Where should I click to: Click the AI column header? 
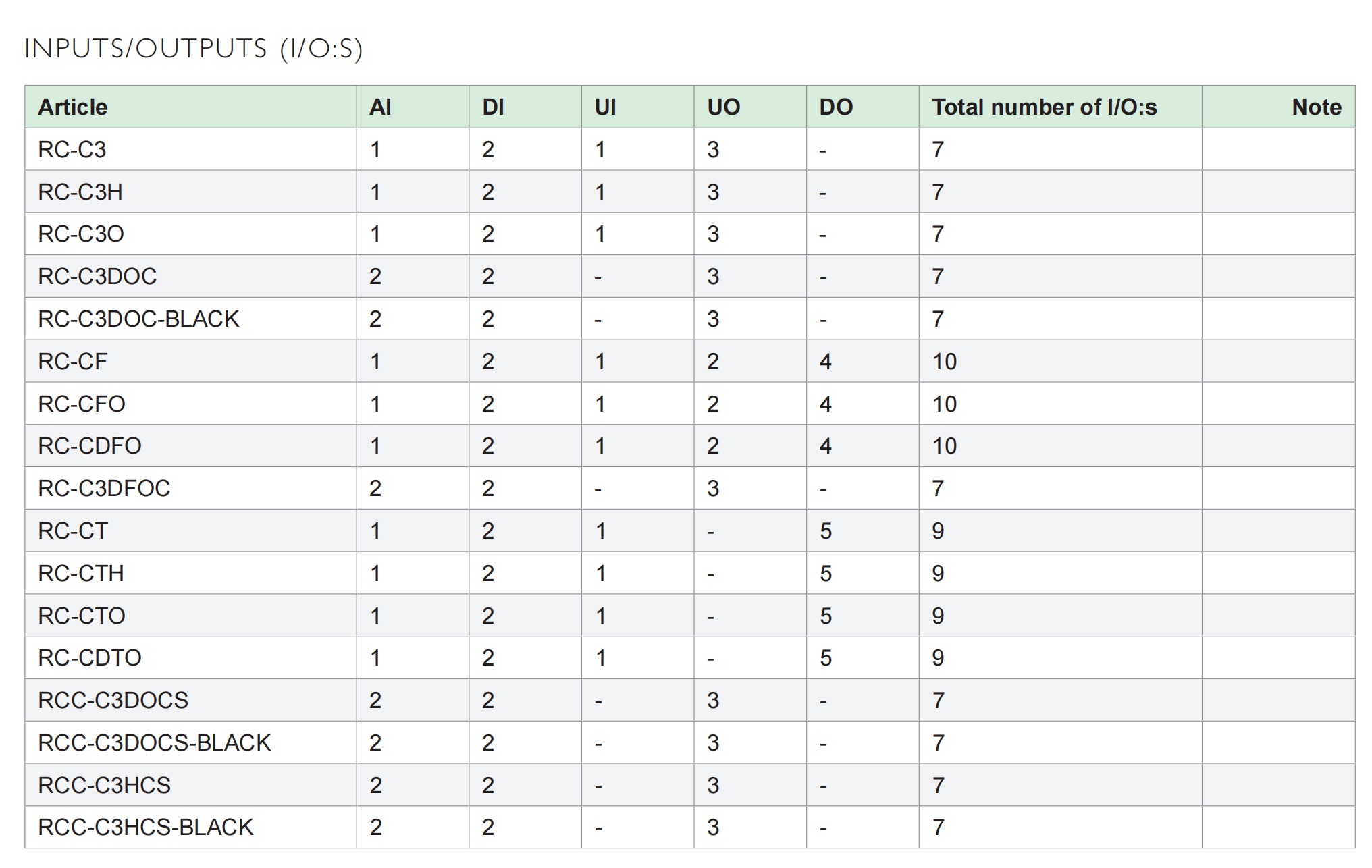380,107
